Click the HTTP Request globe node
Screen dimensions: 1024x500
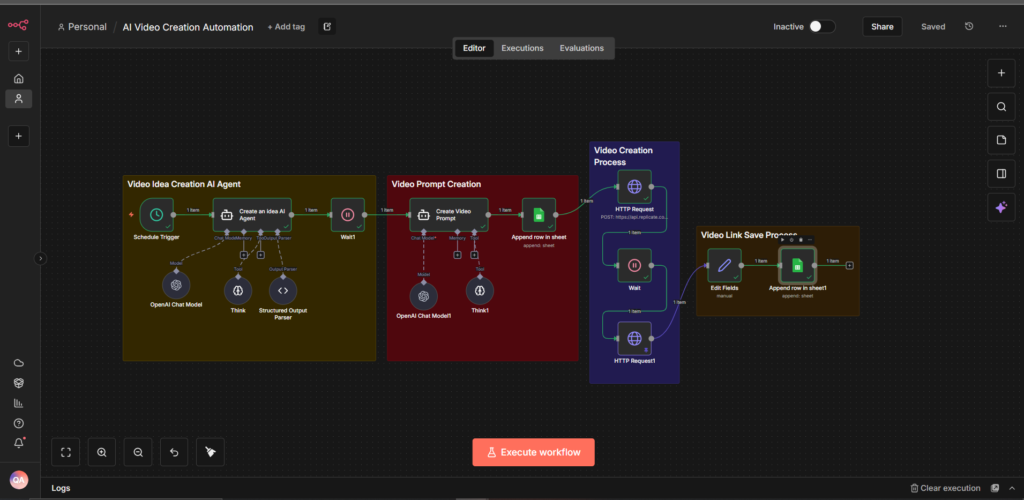(x=634, y=186)
